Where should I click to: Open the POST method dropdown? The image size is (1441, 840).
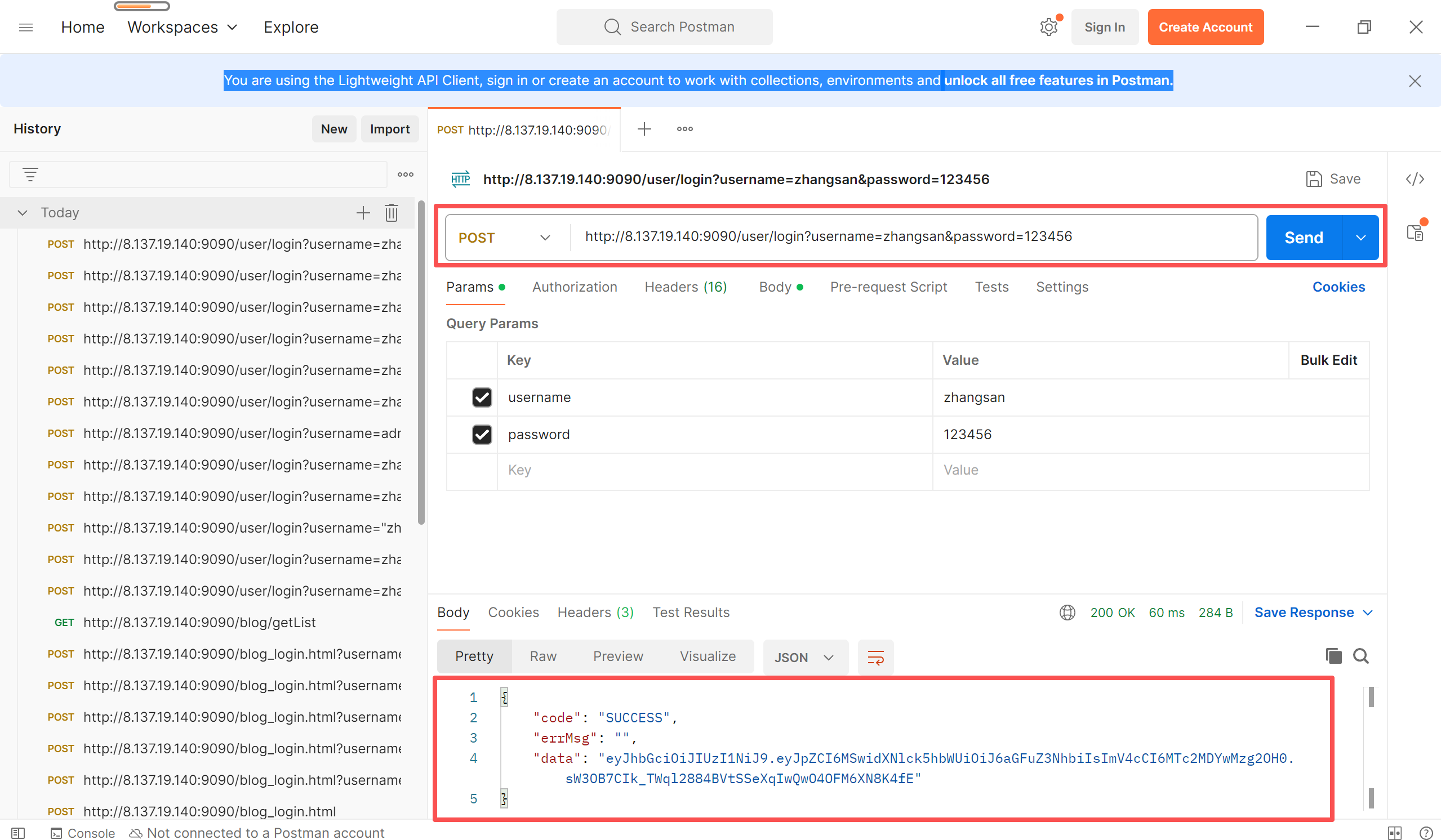[504, 238]
